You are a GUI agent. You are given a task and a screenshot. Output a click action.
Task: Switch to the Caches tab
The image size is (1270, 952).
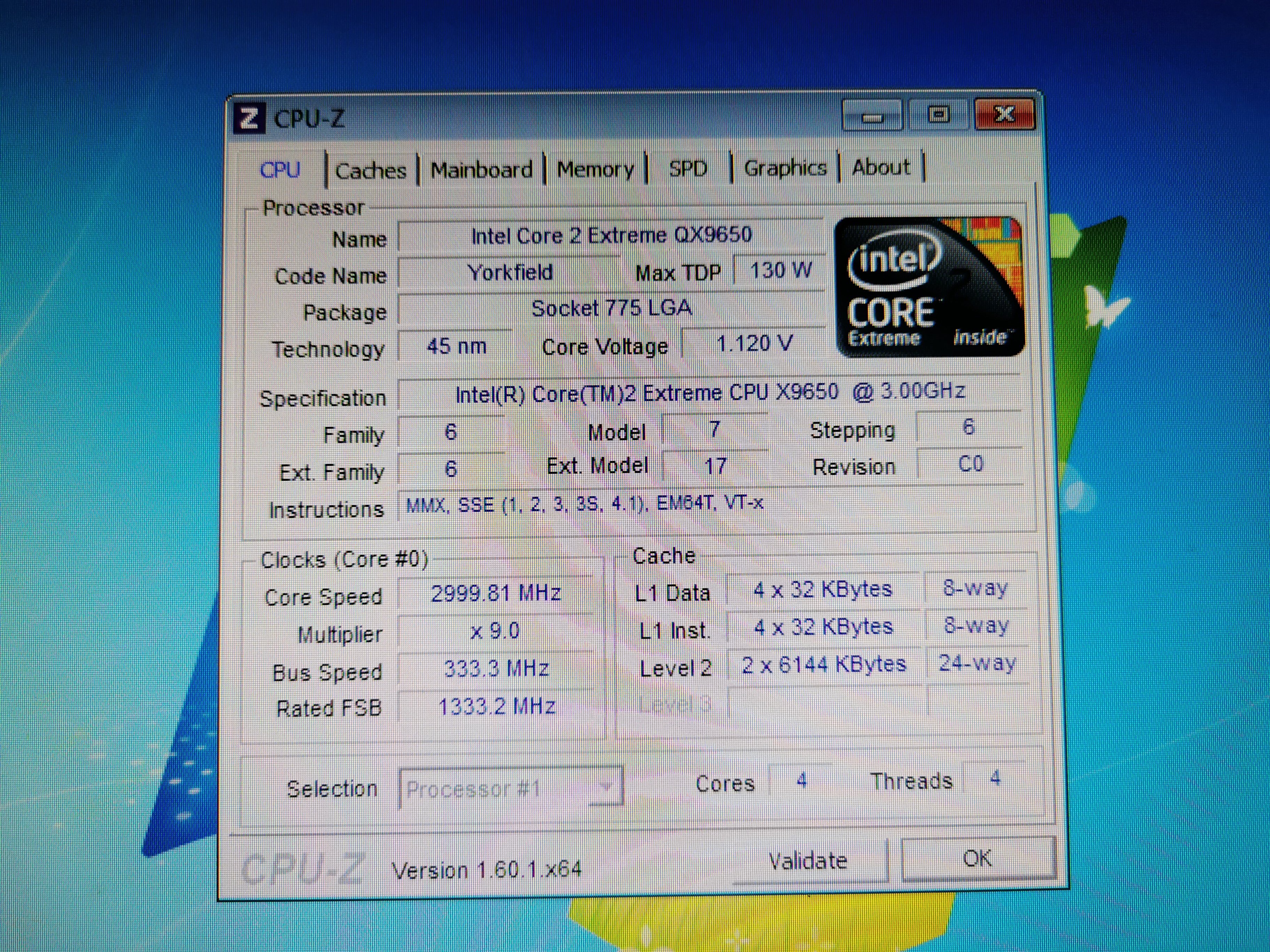click(370, 170)
